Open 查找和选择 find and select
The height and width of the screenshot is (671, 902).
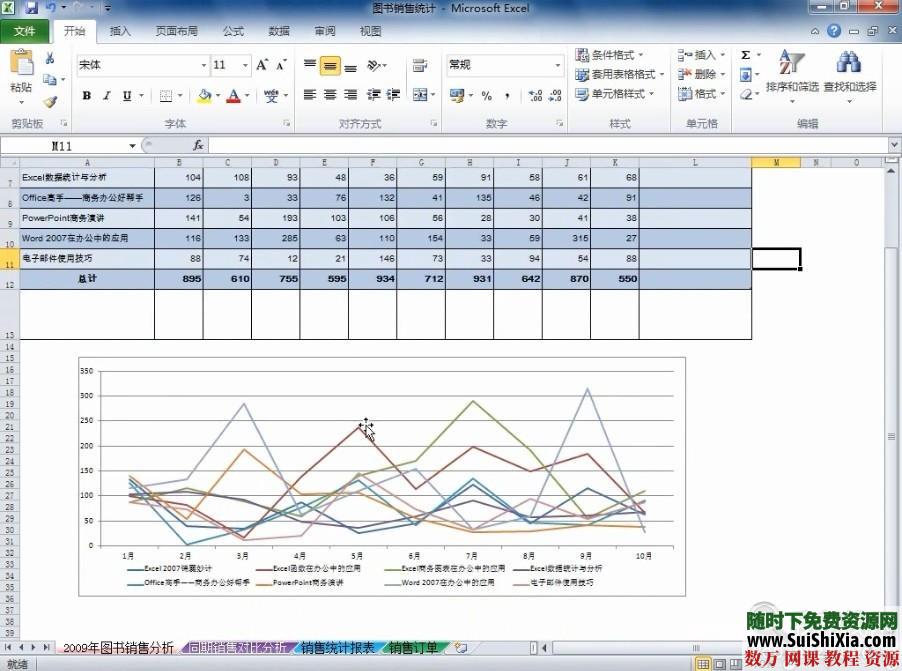[x=850, y=75]
